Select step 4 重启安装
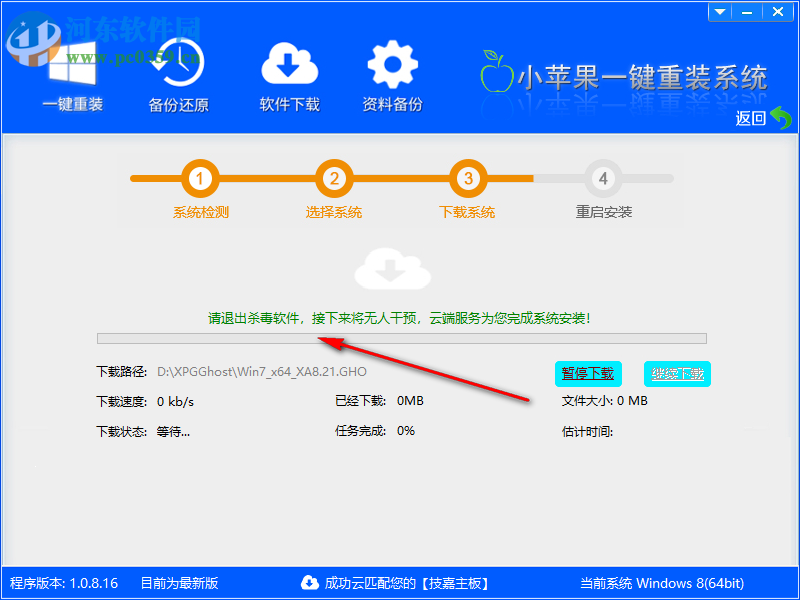The width and height of the screenshot is (800, 600). click(604, 190)
